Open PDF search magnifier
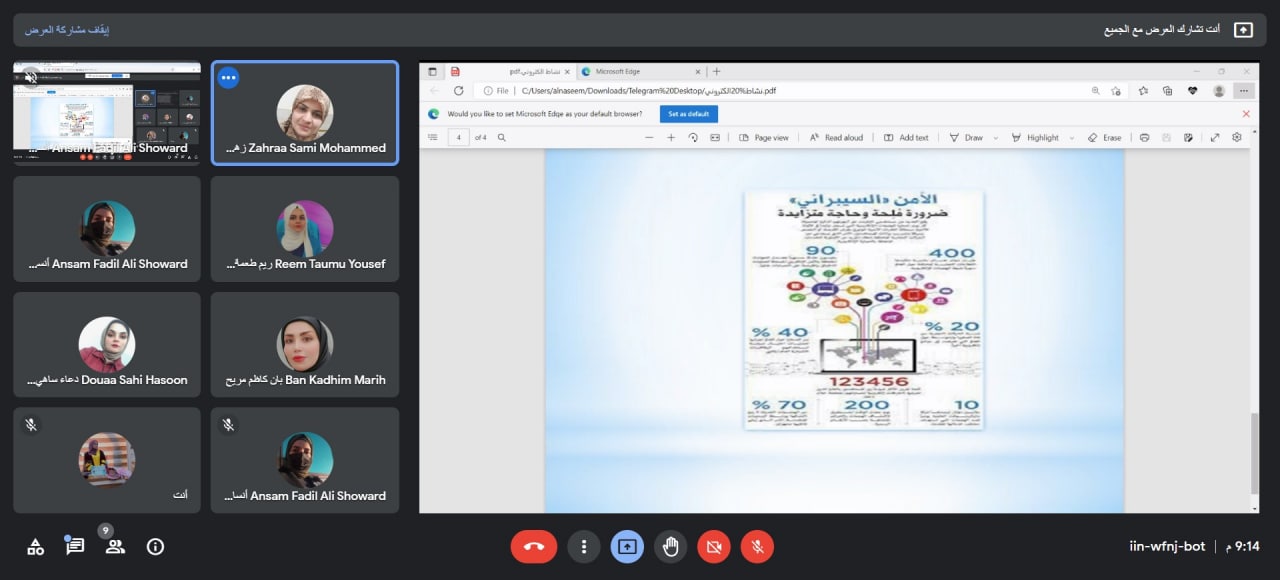This screenshot has height=580, width=1280. click(502, 137)
